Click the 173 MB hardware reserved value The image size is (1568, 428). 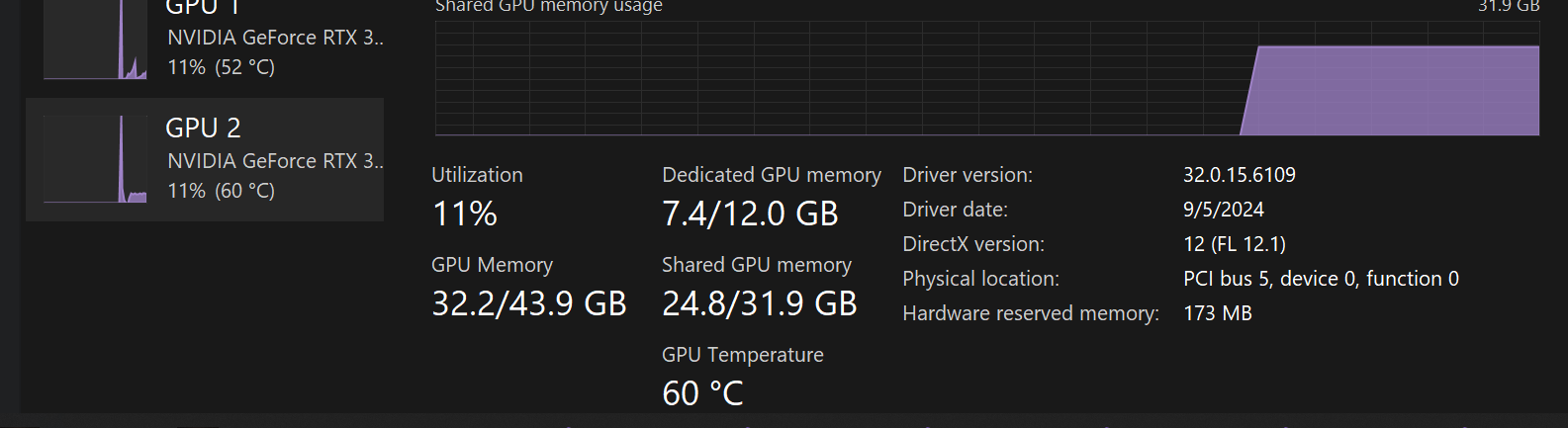1218,313
